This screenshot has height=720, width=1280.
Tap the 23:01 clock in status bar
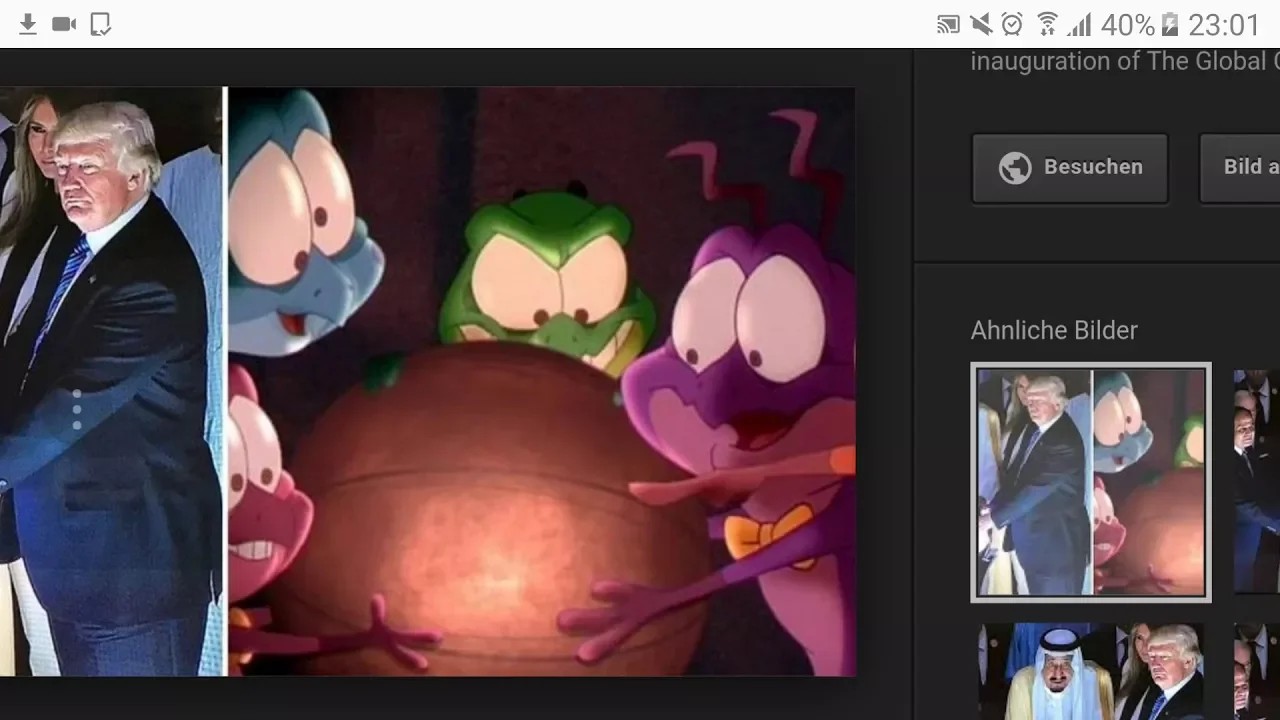(1224, 24)
